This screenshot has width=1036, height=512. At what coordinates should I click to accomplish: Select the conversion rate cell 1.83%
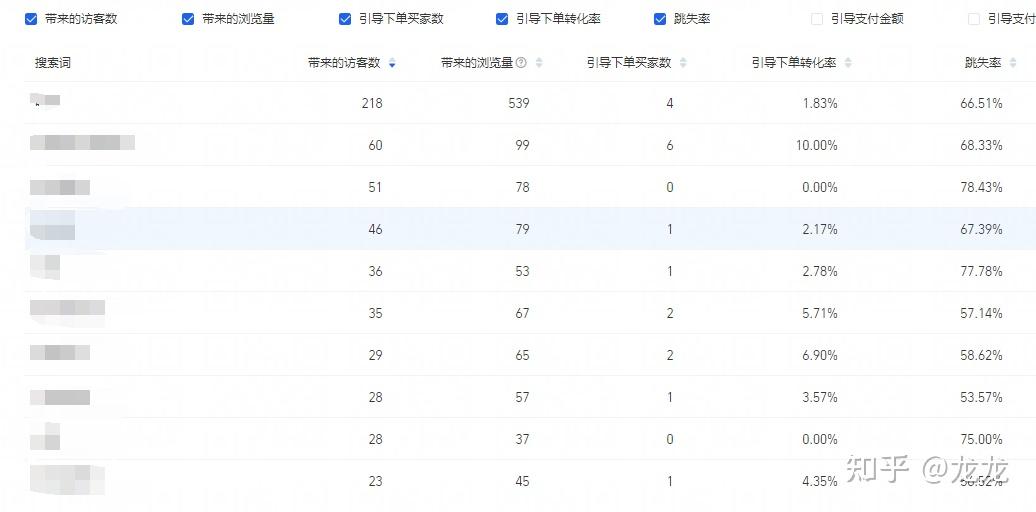click(x=820, y=103)
